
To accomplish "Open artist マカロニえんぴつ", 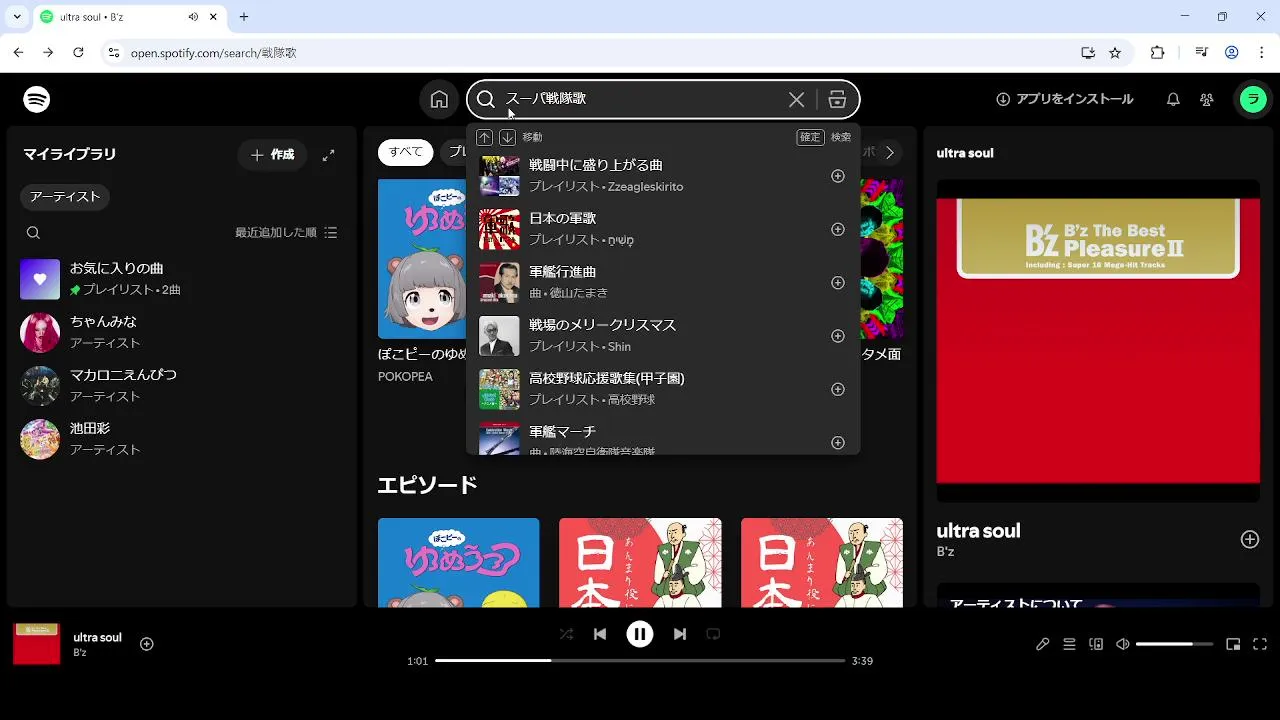I will 182,386.
